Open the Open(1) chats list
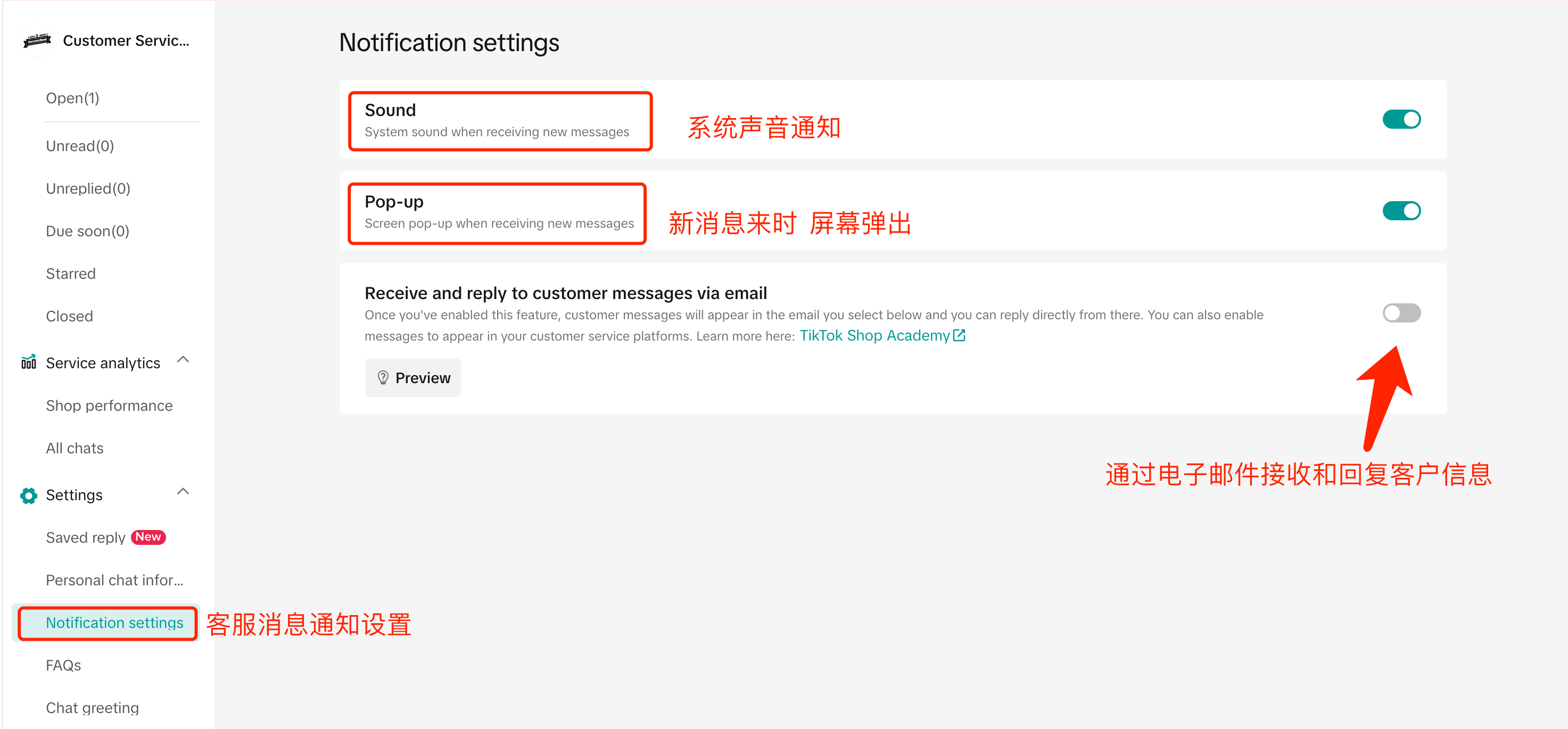Viewport: 1568px width, 729px height. 72,98
